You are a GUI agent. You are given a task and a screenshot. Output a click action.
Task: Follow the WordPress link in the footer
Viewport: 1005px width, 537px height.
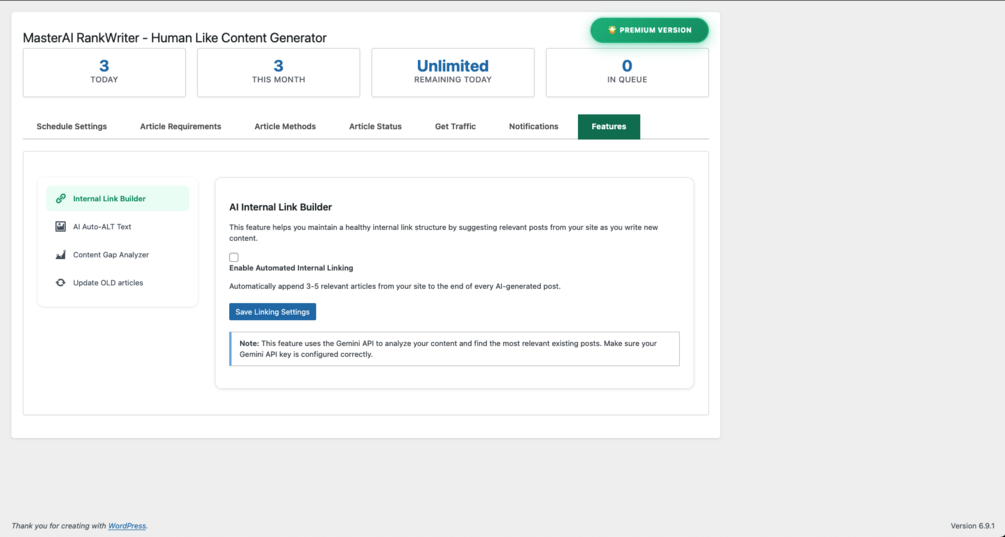127,526
